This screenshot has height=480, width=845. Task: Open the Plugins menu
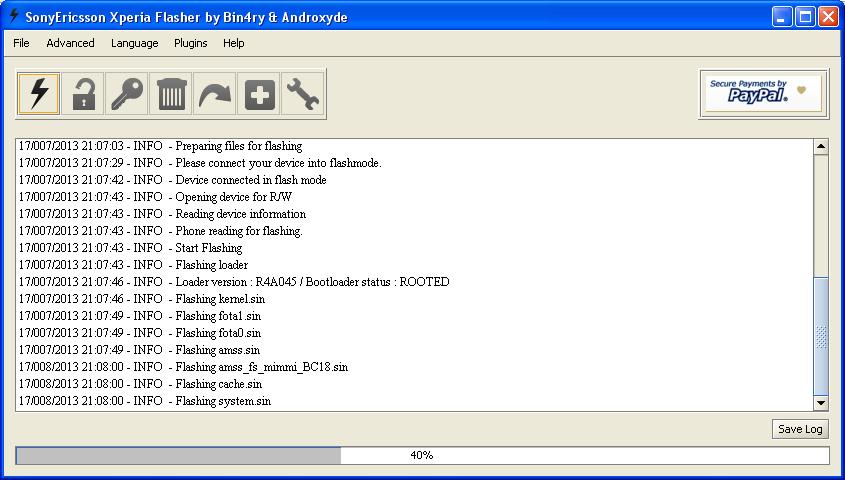[190, 43]
